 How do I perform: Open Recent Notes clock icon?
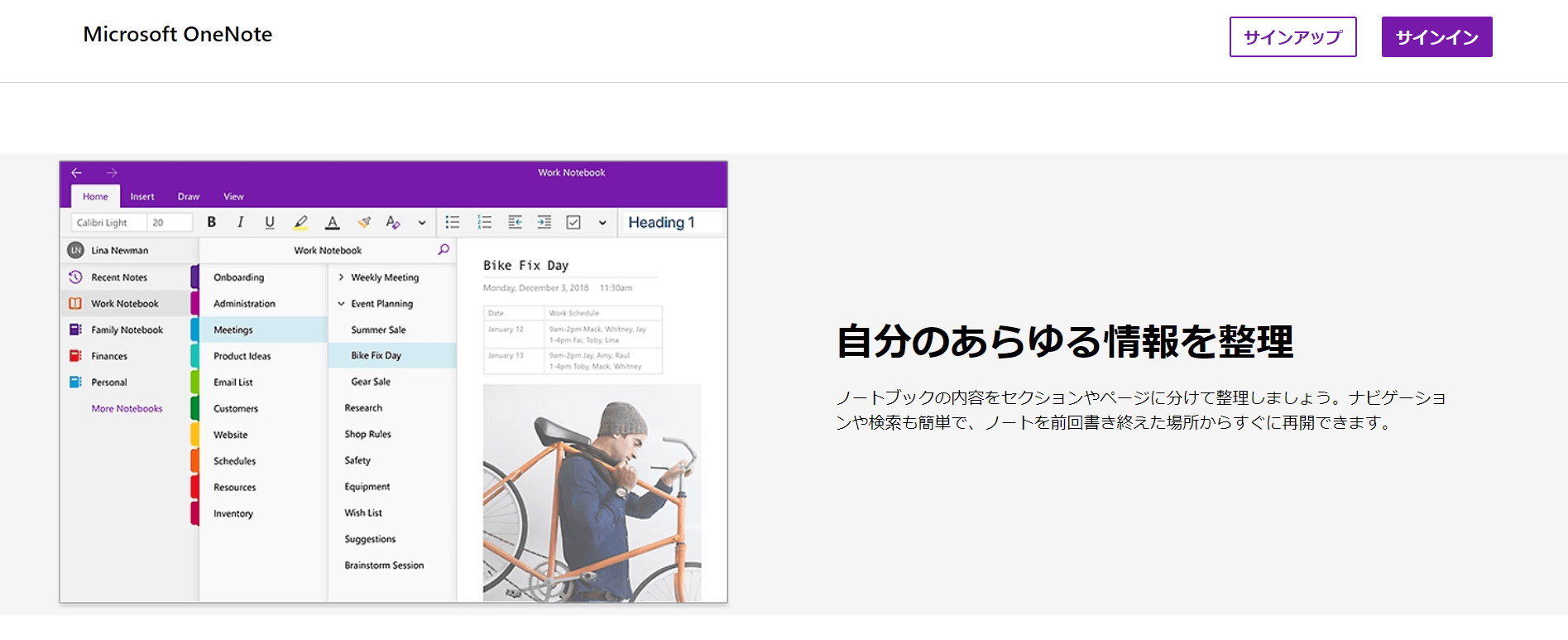pos(75,277)
